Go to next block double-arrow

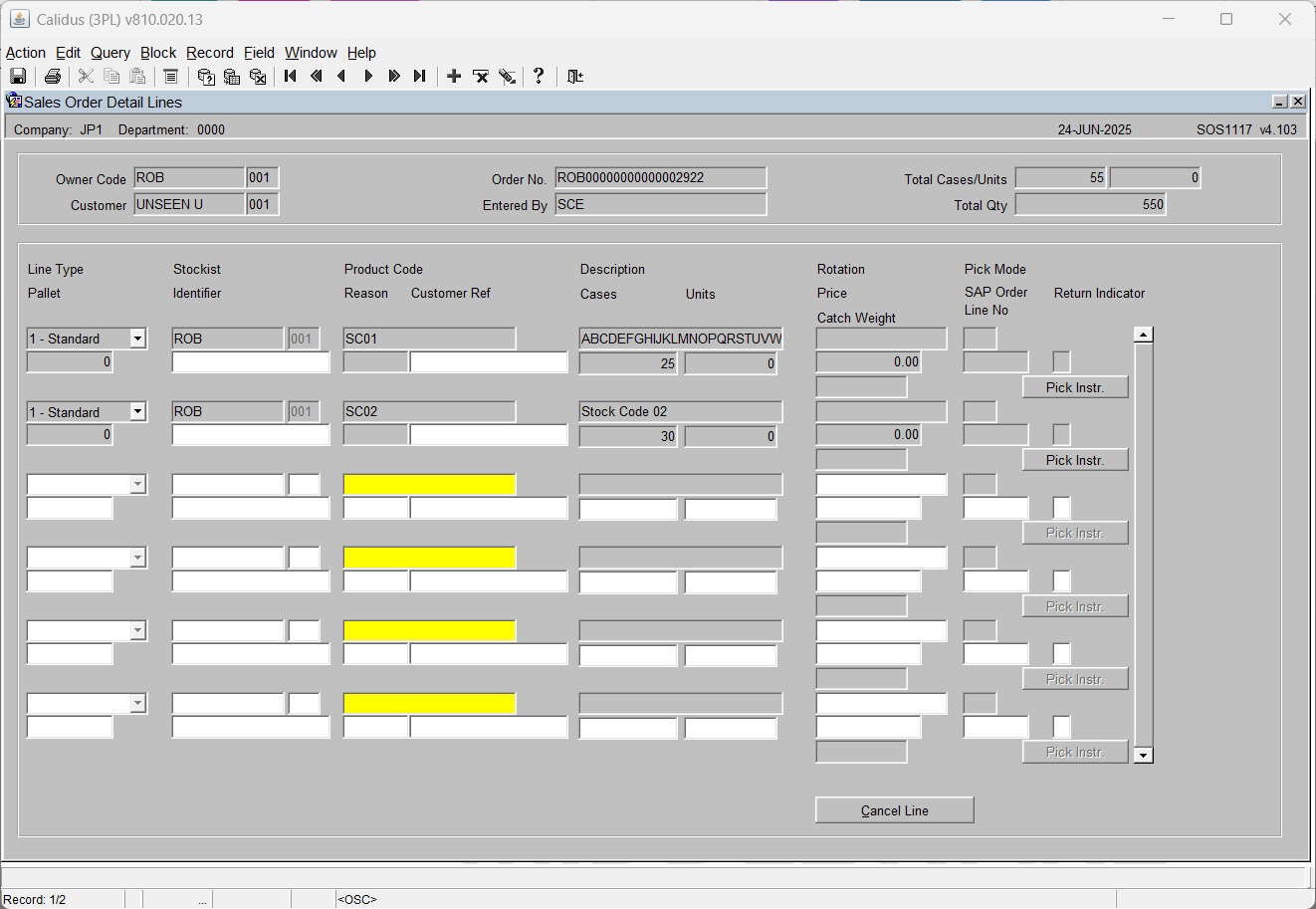[394, 77]
